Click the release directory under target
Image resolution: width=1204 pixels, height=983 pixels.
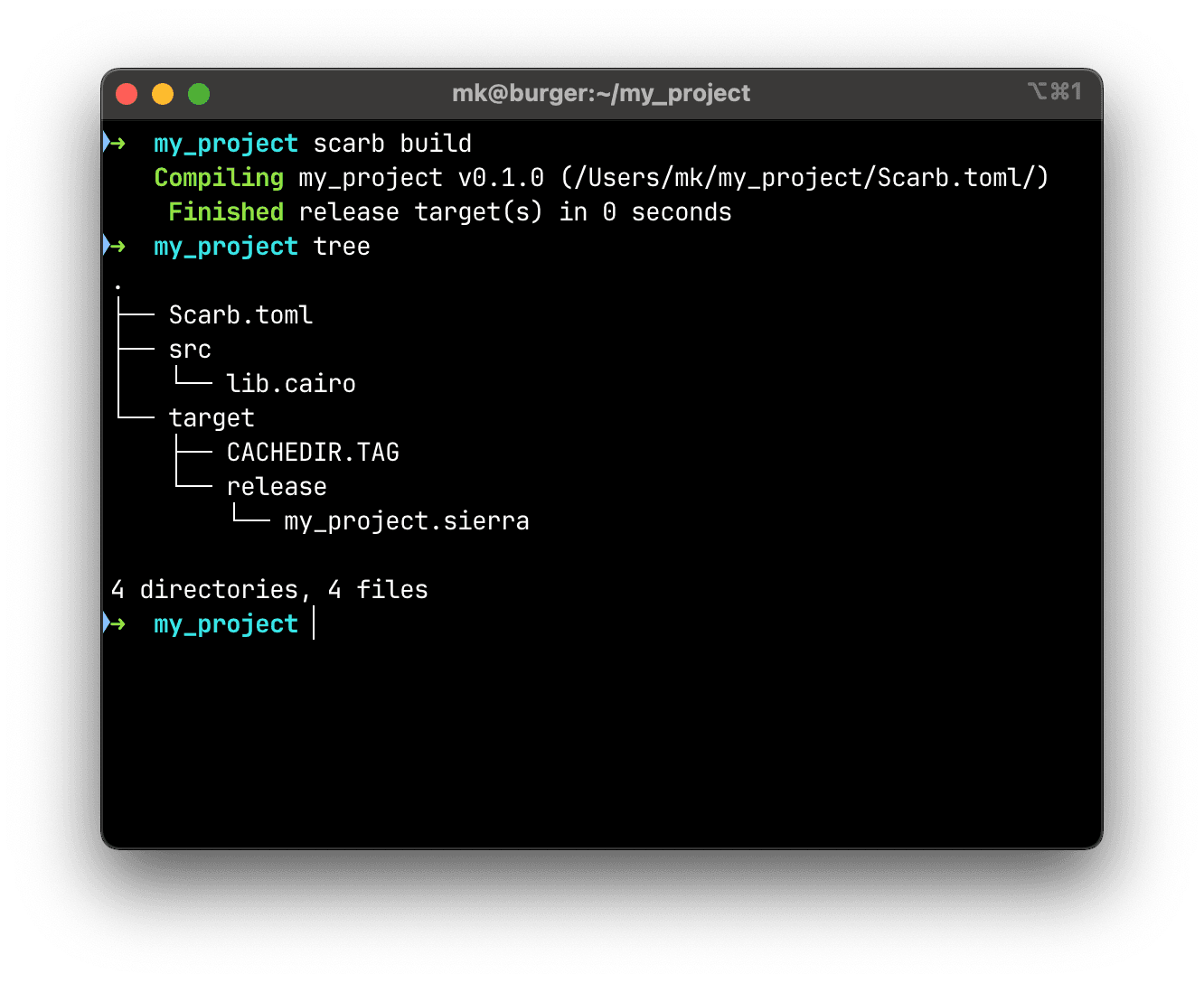(x=277, y=487)
